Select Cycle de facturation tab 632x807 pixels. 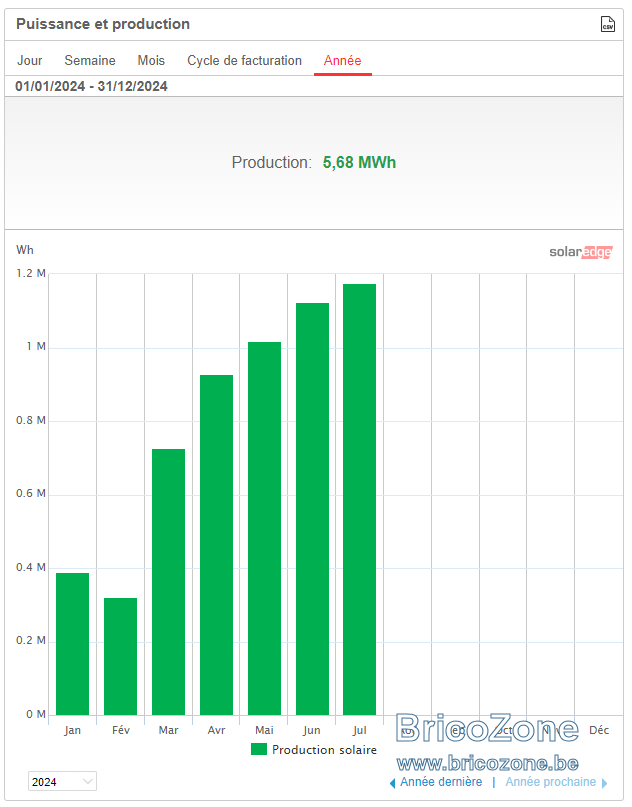(244, 60)
